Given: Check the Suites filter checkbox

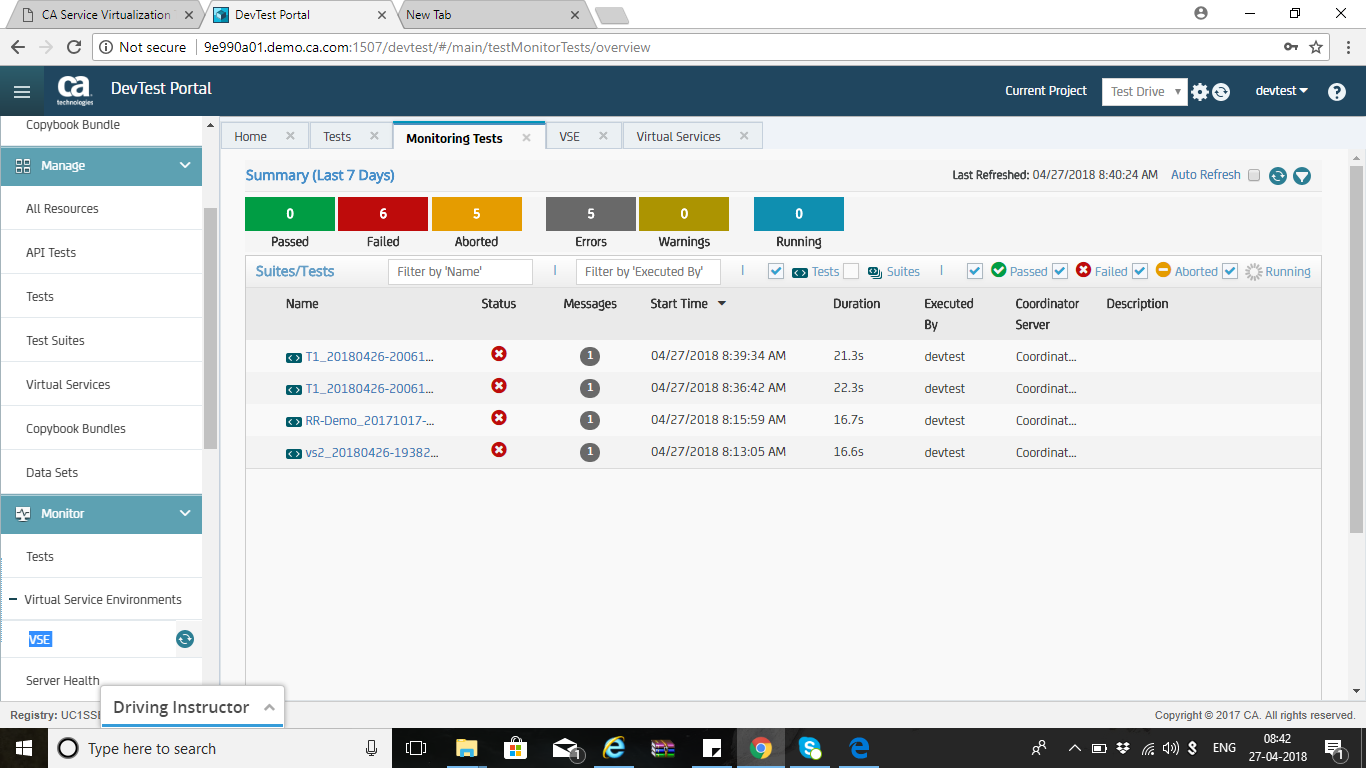Looking at the screenshot, I should click(851, 271).
